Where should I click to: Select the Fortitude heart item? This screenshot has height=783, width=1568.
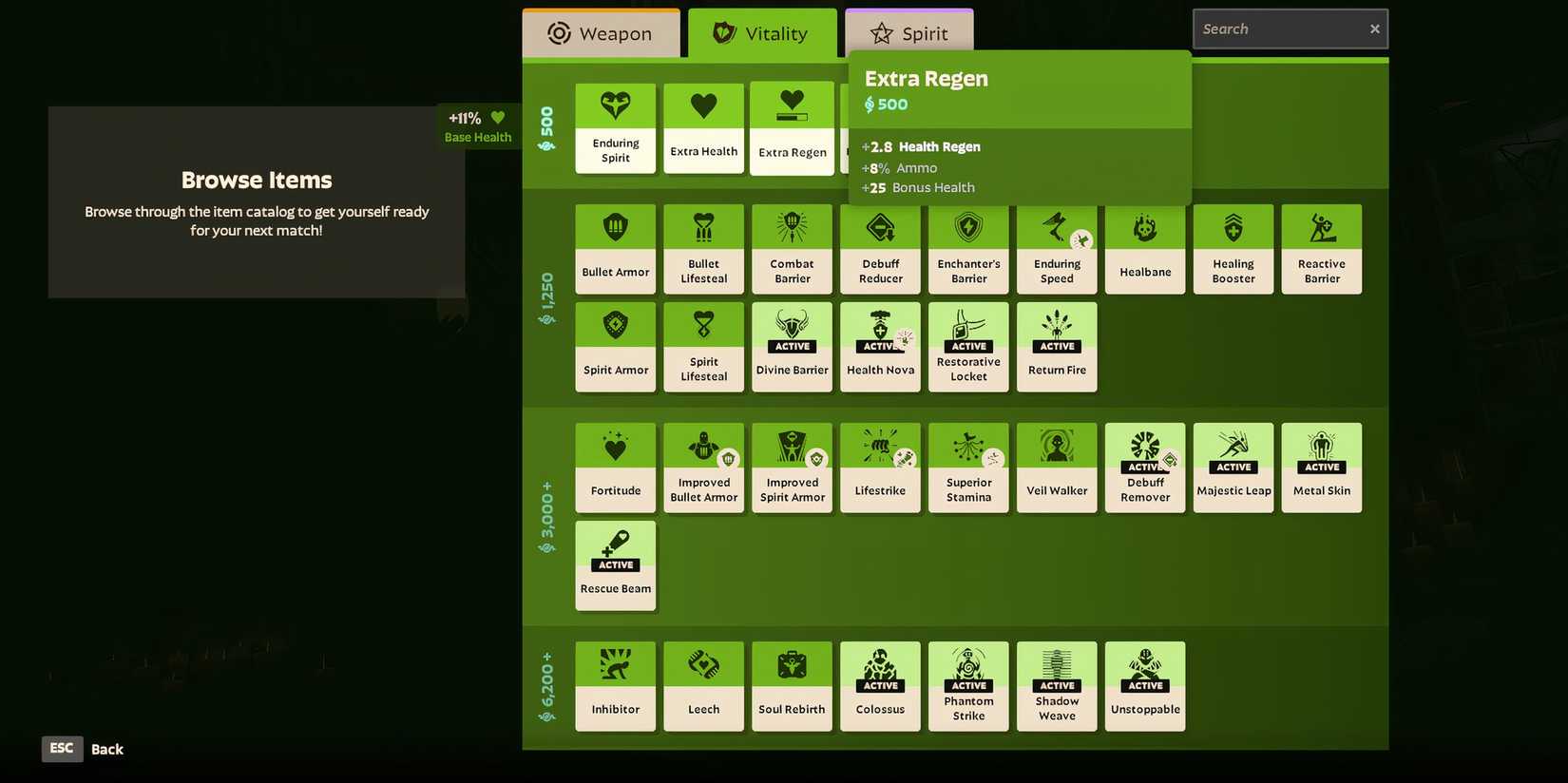pyautogui.click(x=615, y=468)
